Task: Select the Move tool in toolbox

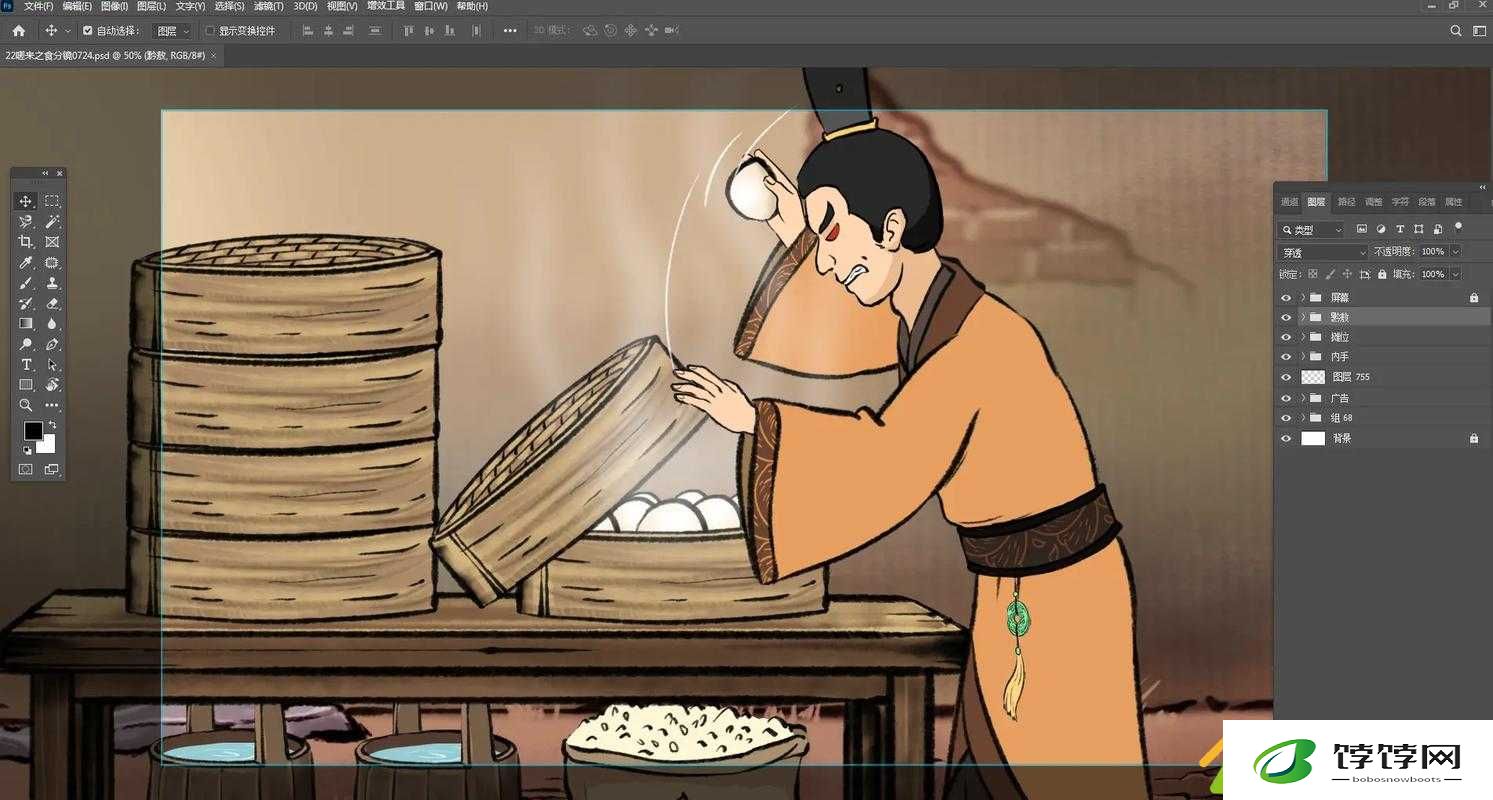Action: tap(26, 201)
